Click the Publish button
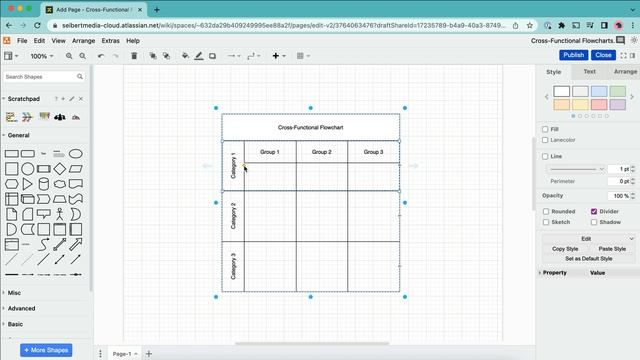The height and width of the screenshot is (360, 640). (x=573, y=55)
